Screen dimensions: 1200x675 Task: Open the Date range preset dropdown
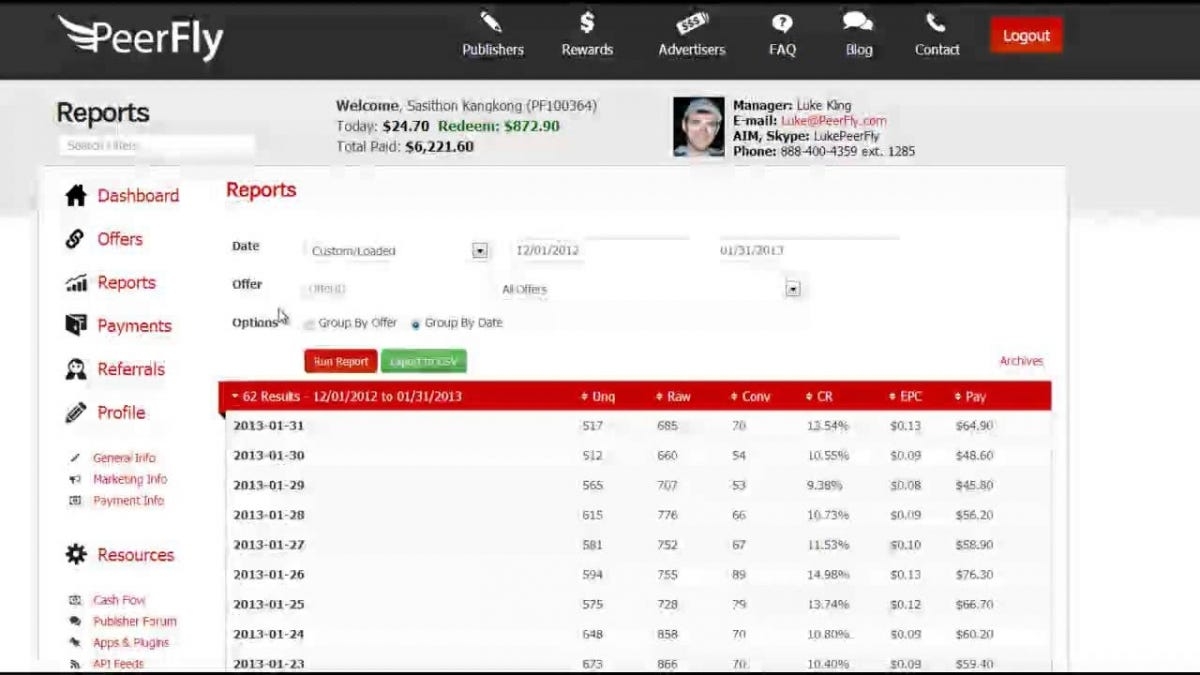[480, 251]
